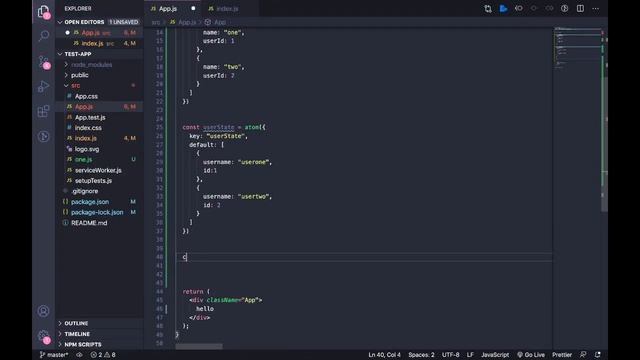The image size is (640, 360).
Task: Open the More Actions ellipsis menu
Action: (x=596, y=9)
